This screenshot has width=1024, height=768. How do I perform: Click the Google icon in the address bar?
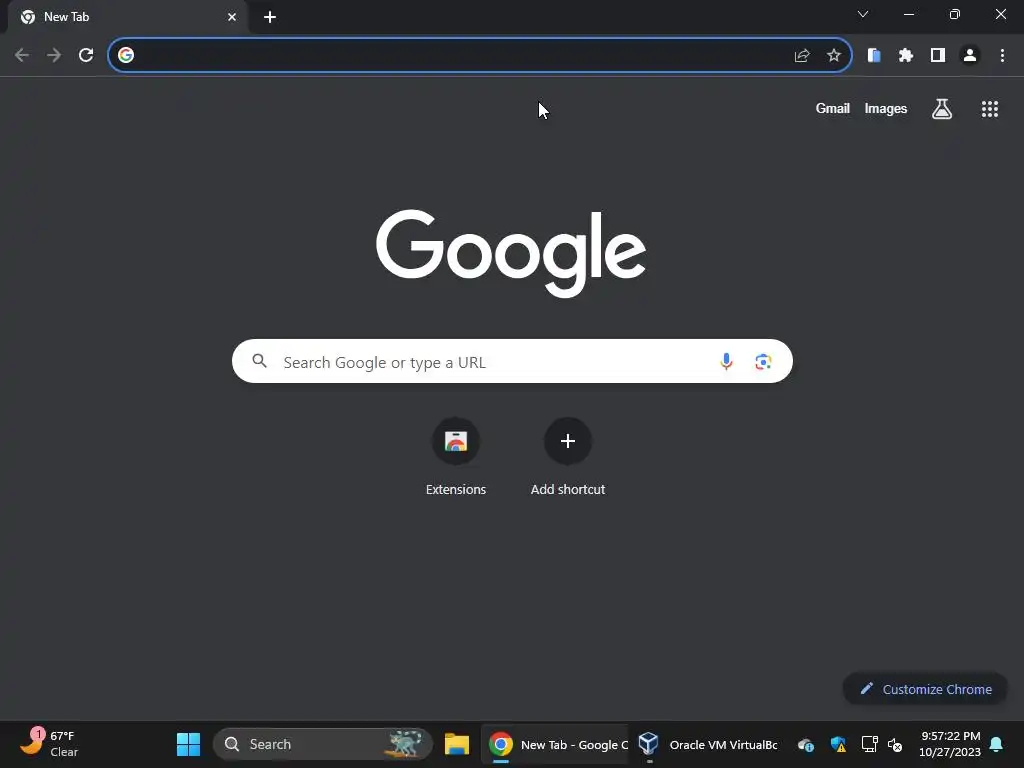126,56
